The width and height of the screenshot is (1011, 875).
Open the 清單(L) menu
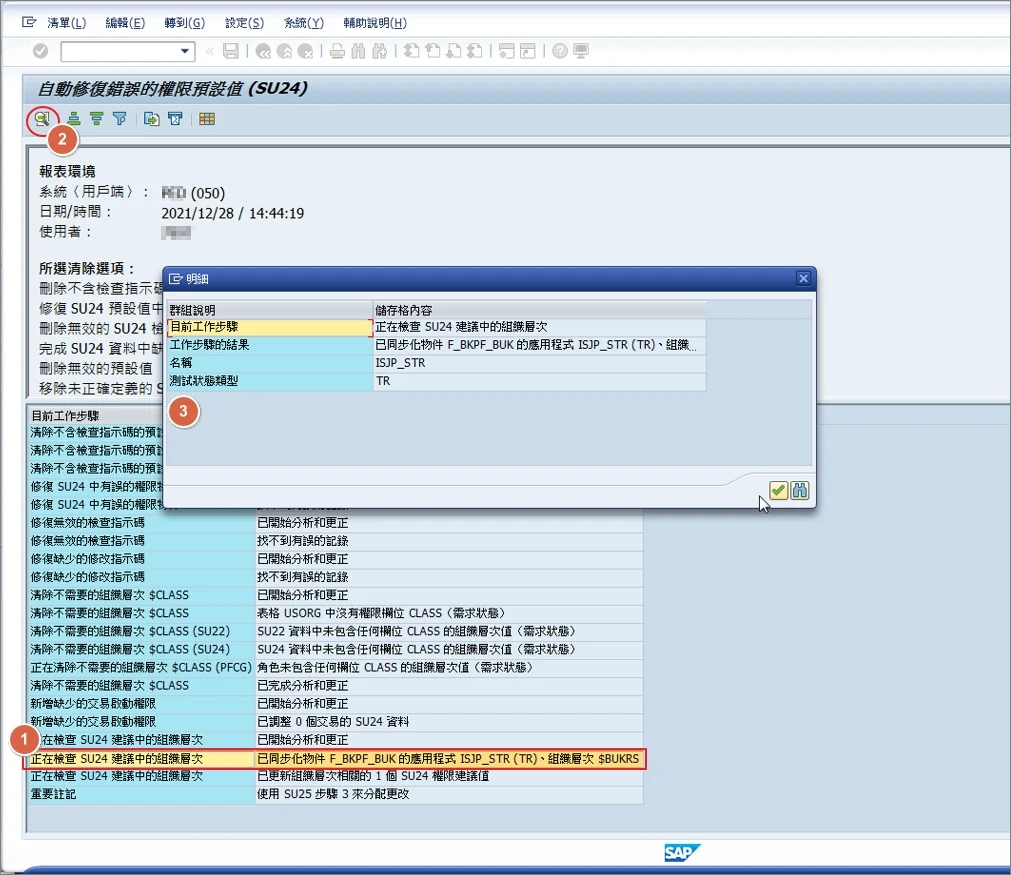(x=66, y=23)
